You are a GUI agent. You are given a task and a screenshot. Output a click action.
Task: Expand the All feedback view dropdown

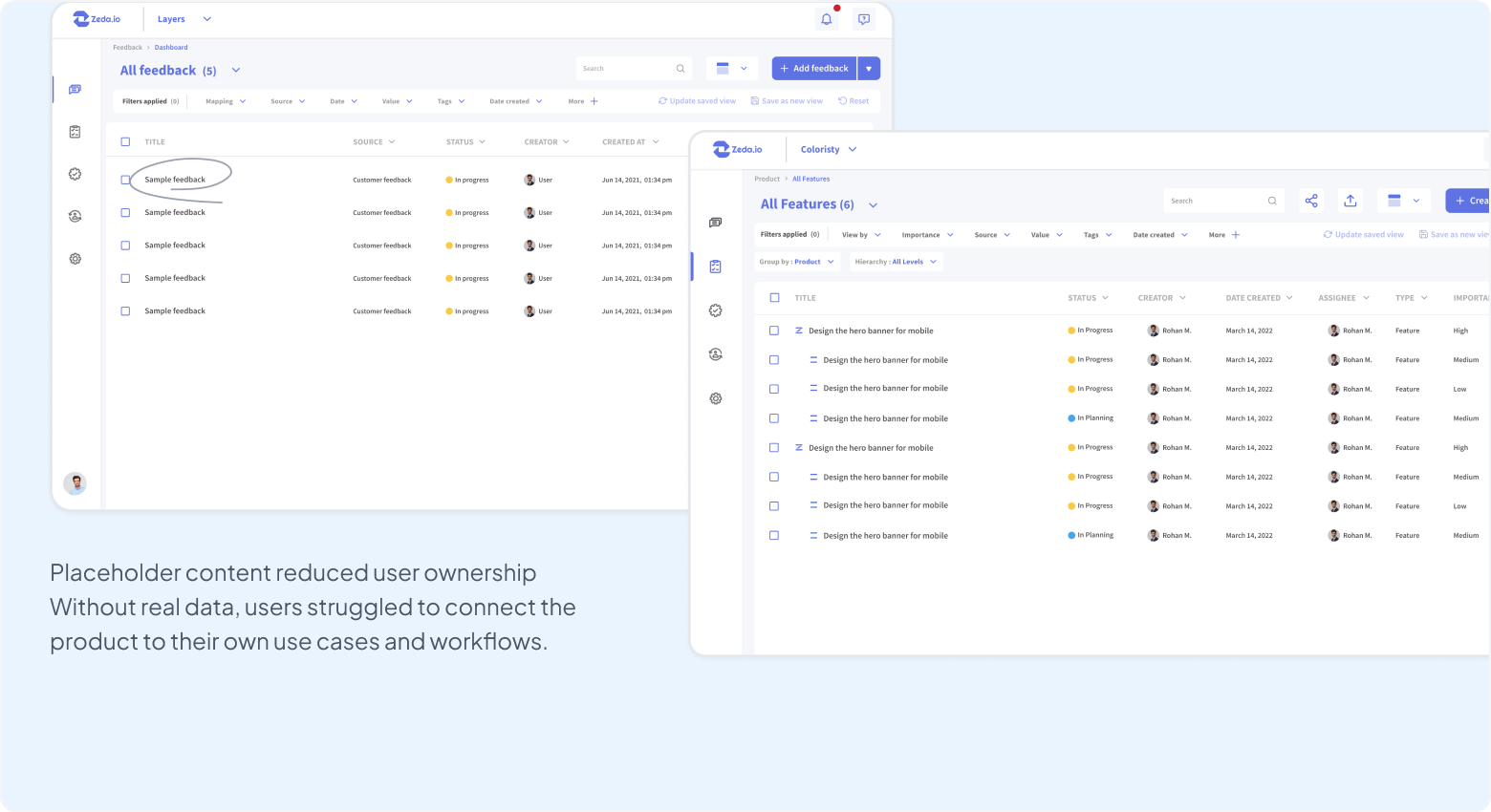click(x=236, y=70)
